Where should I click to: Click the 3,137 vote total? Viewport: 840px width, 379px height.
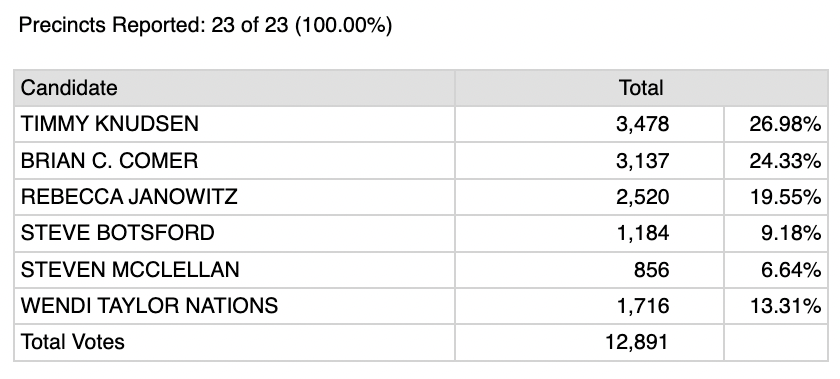(x=643, y=160)
